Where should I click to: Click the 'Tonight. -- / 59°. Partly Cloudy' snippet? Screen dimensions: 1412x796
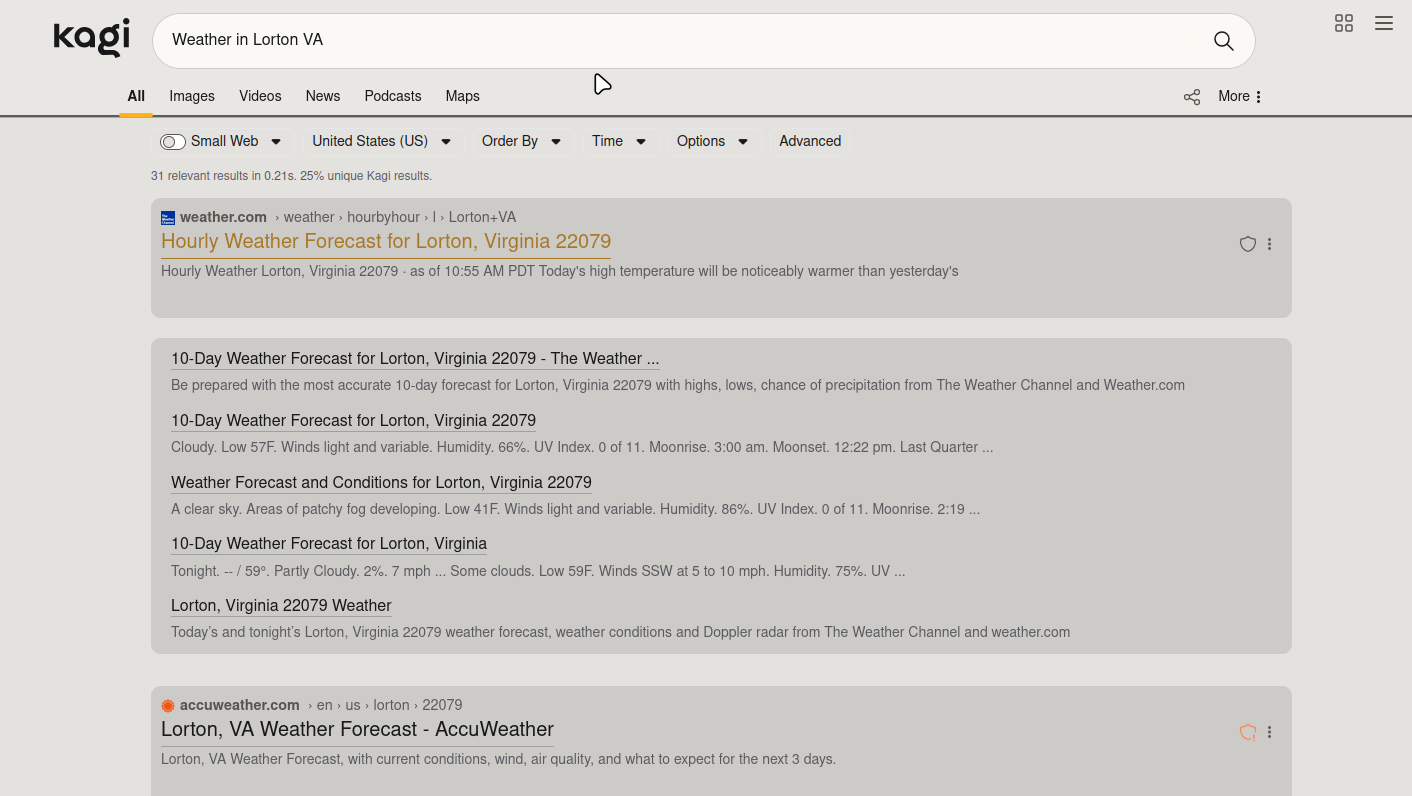pos(538,571)
